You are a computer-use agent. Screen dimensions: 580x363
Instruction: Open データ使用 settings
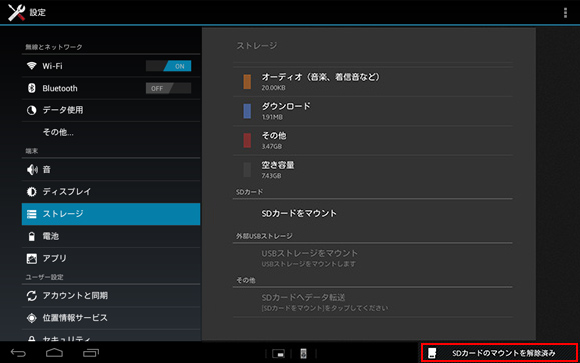tap(111, 110)
